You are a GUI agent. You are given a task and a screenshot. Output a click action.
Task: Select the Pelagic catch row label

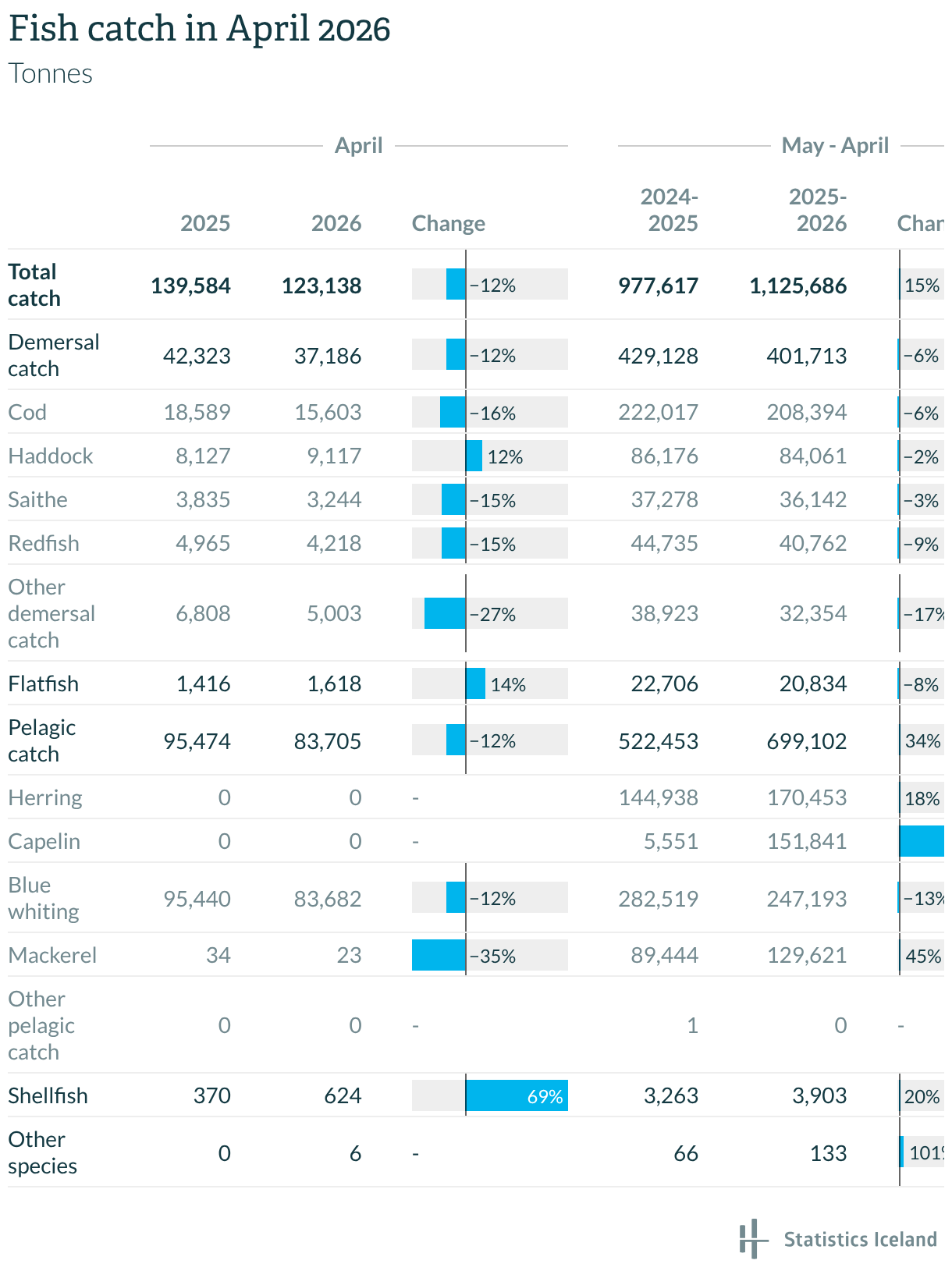pyautogui.click(x=42, y=740)
